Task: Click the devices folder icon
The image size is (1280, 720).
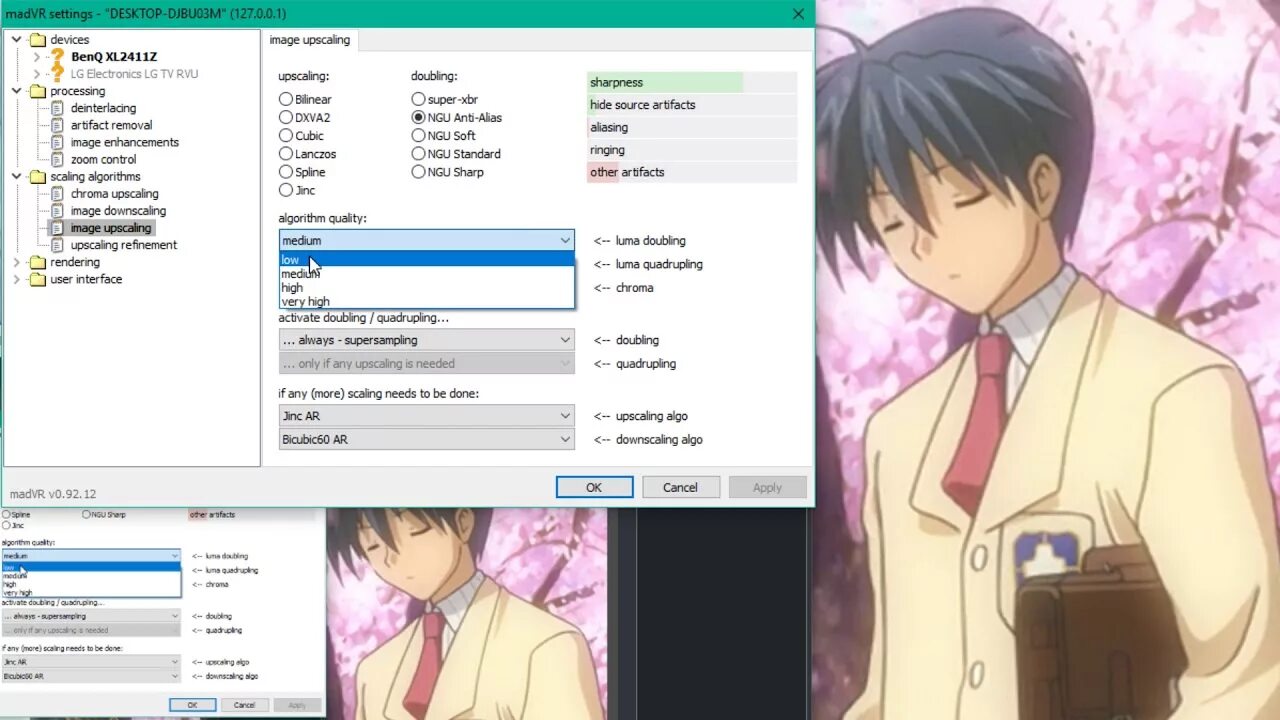Action: (38, 40)
